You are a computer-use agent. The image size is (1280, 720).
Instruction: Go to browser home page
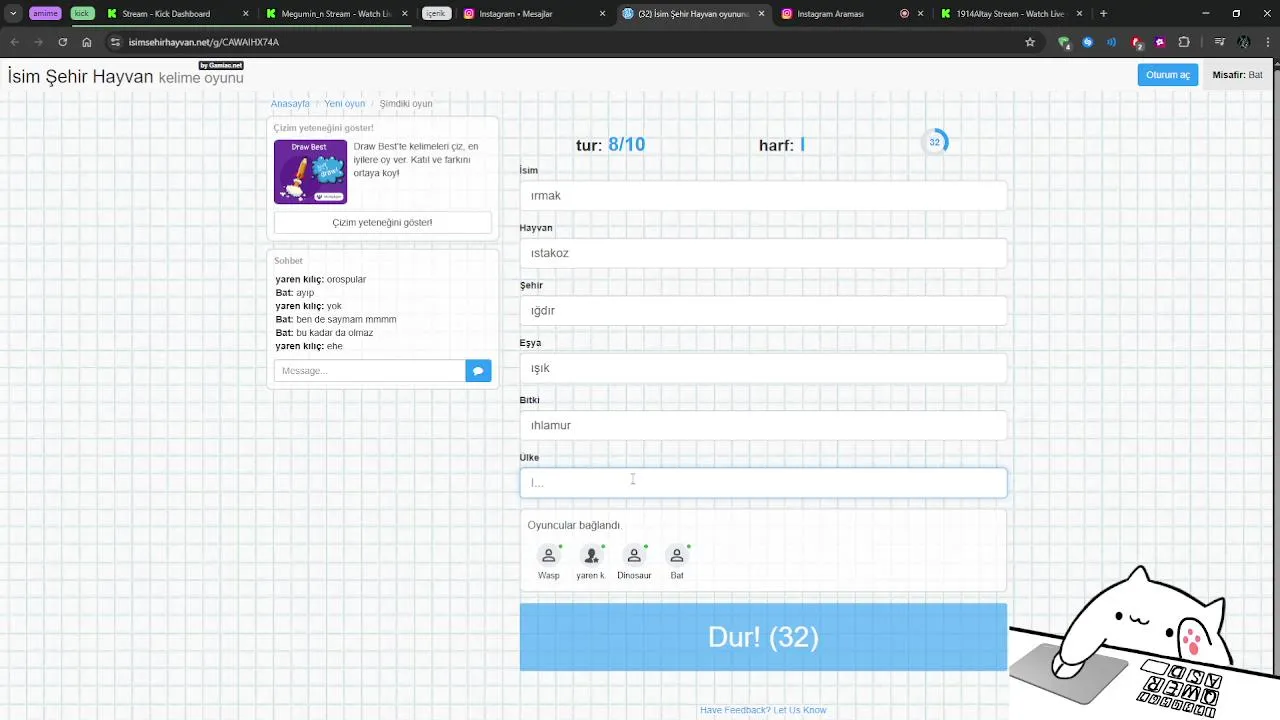(87, 42)
